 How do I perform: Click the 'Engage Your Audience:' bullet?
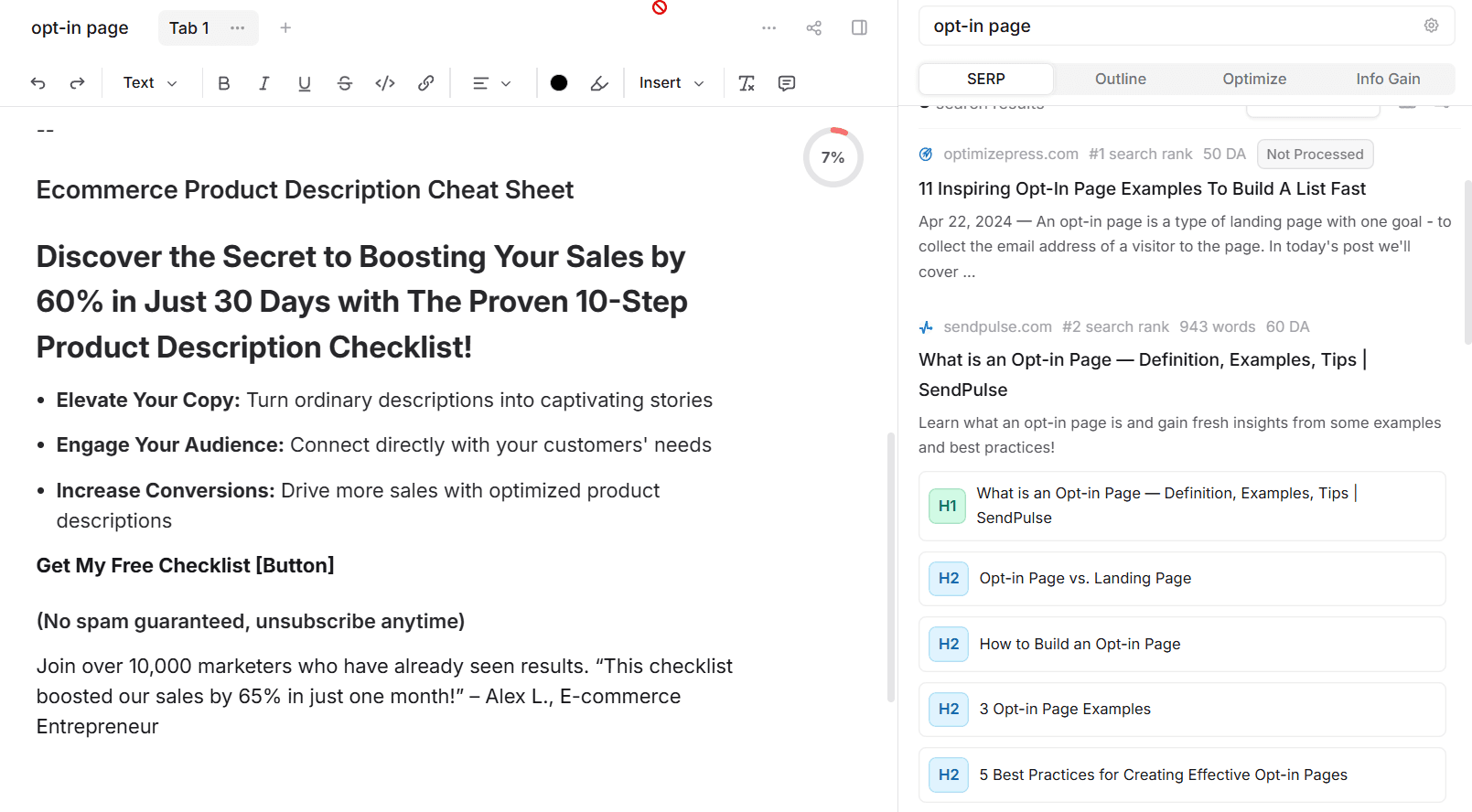coord(383,445)
